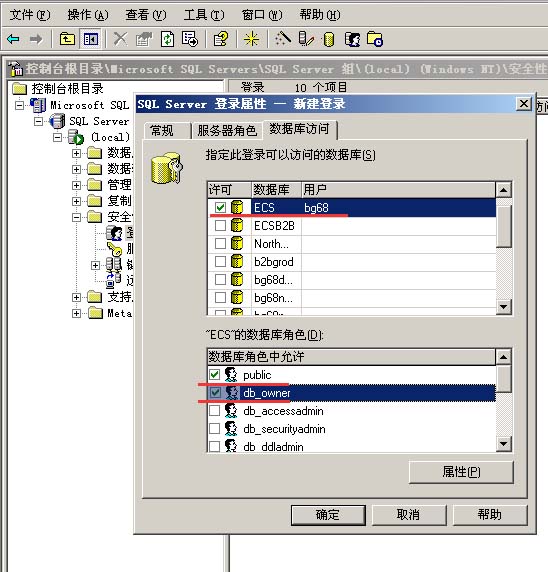Click the Forward arrow toolbar icon

36,39
